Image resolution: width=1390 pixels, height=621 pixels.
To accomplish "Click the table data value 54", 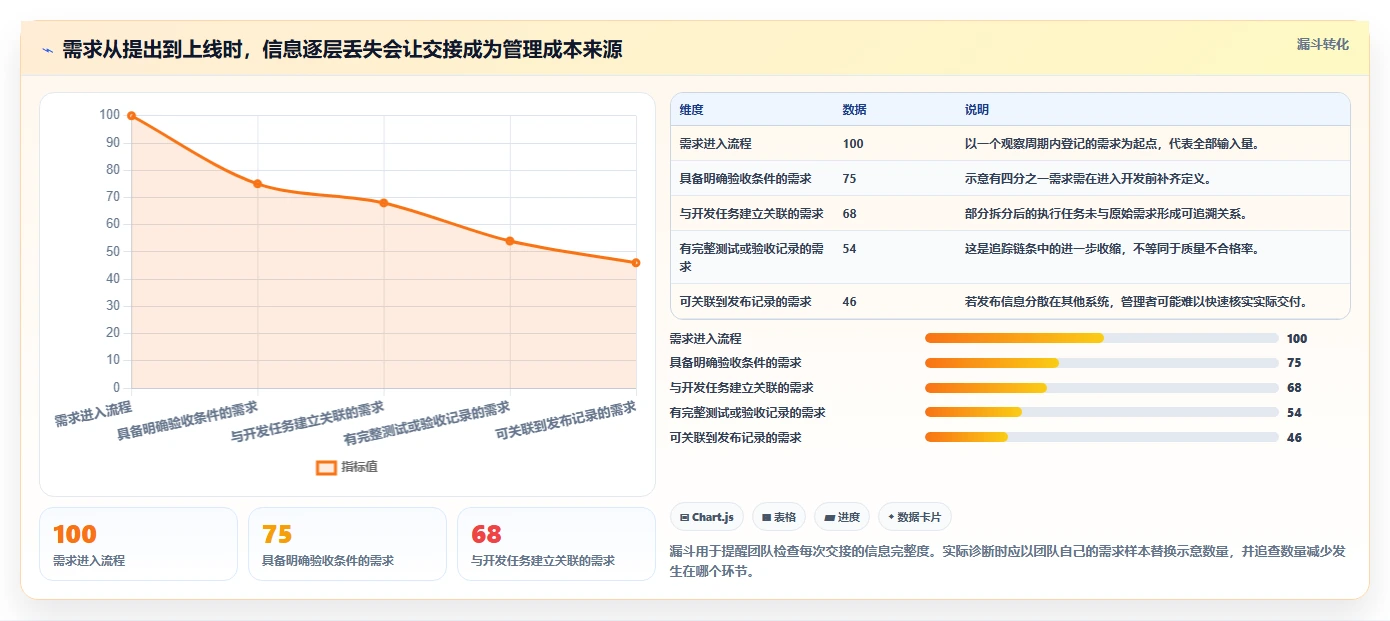I will (x=850, y=248).
